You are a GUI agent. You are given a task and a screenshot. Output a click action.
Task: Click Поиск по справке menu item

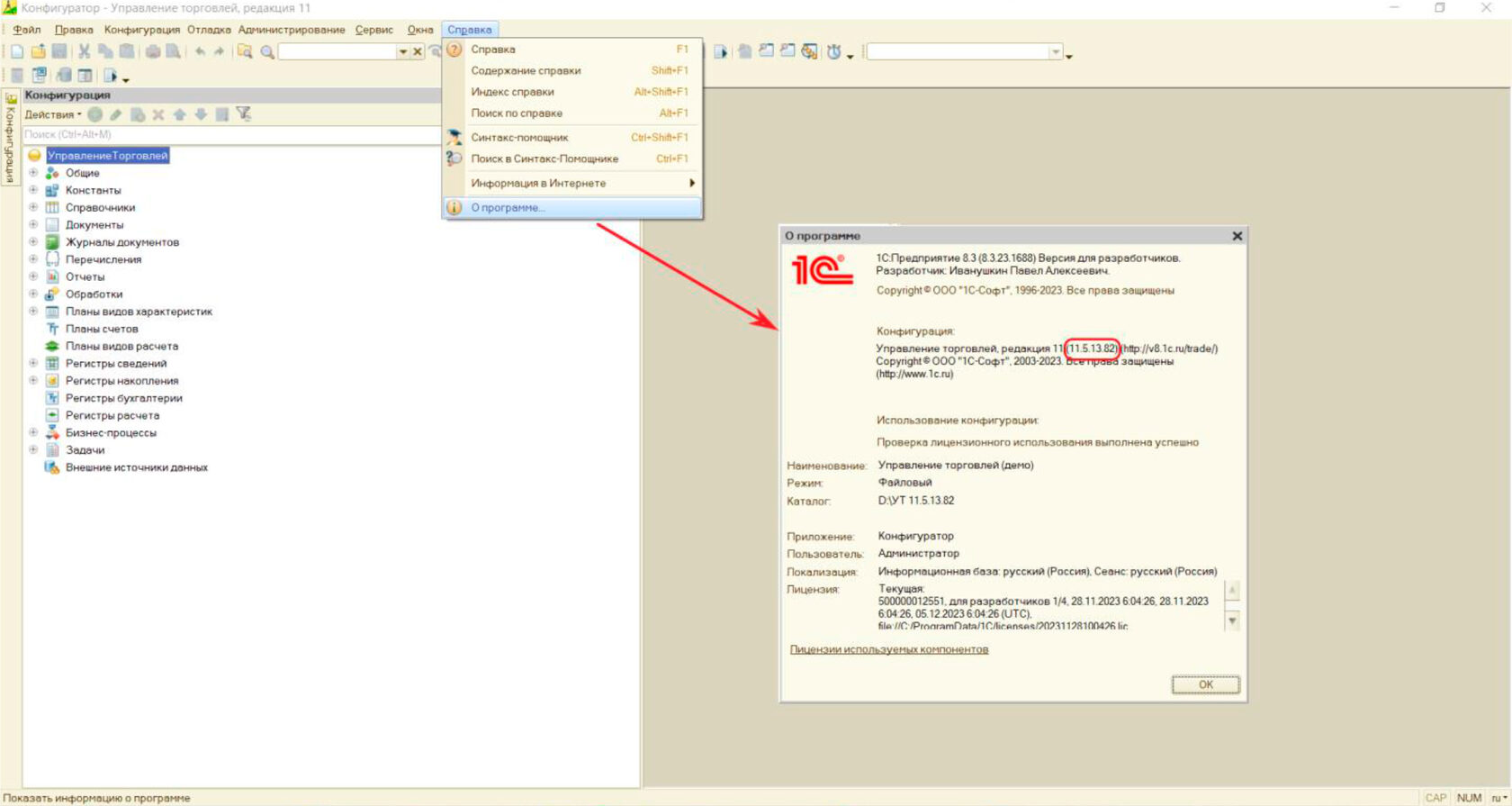(572, 113)
